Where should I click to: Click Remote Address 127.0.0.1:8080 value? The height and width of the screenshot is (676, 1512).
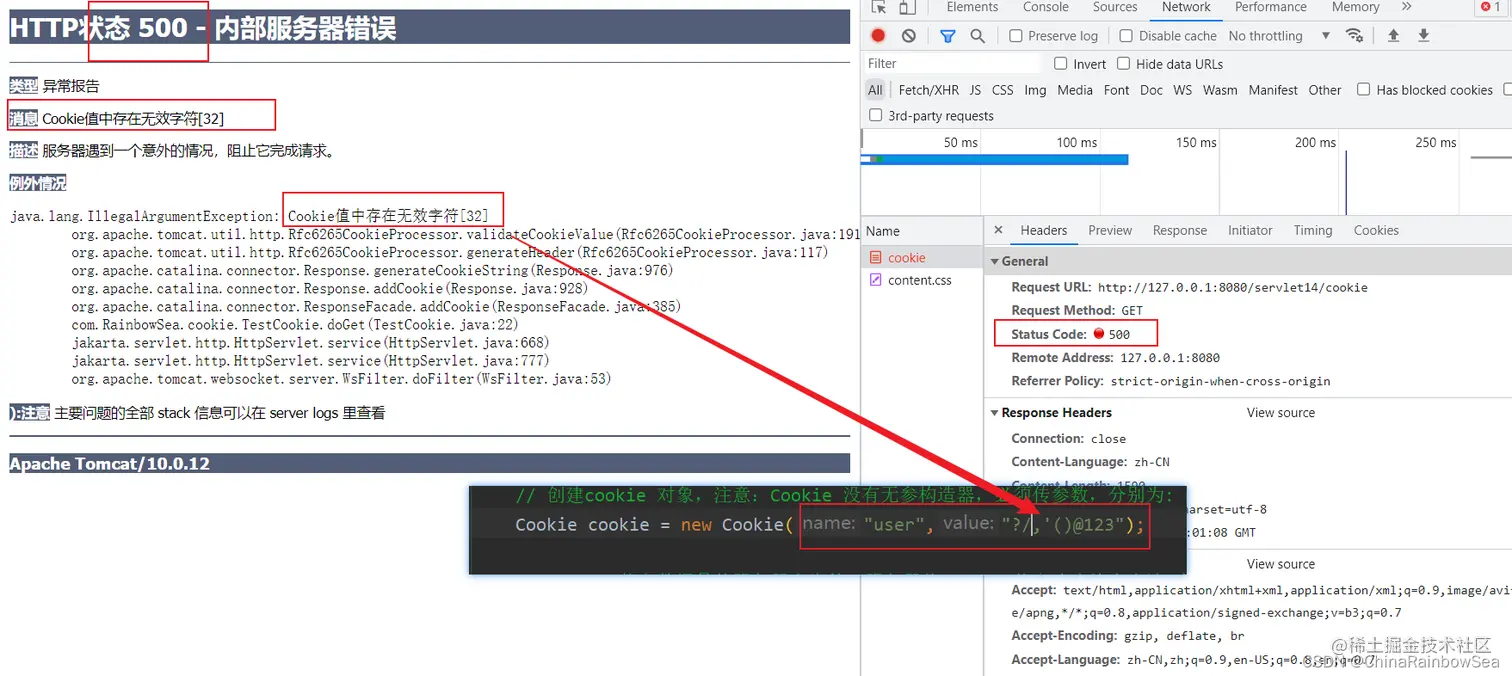tap(1170, 358)
